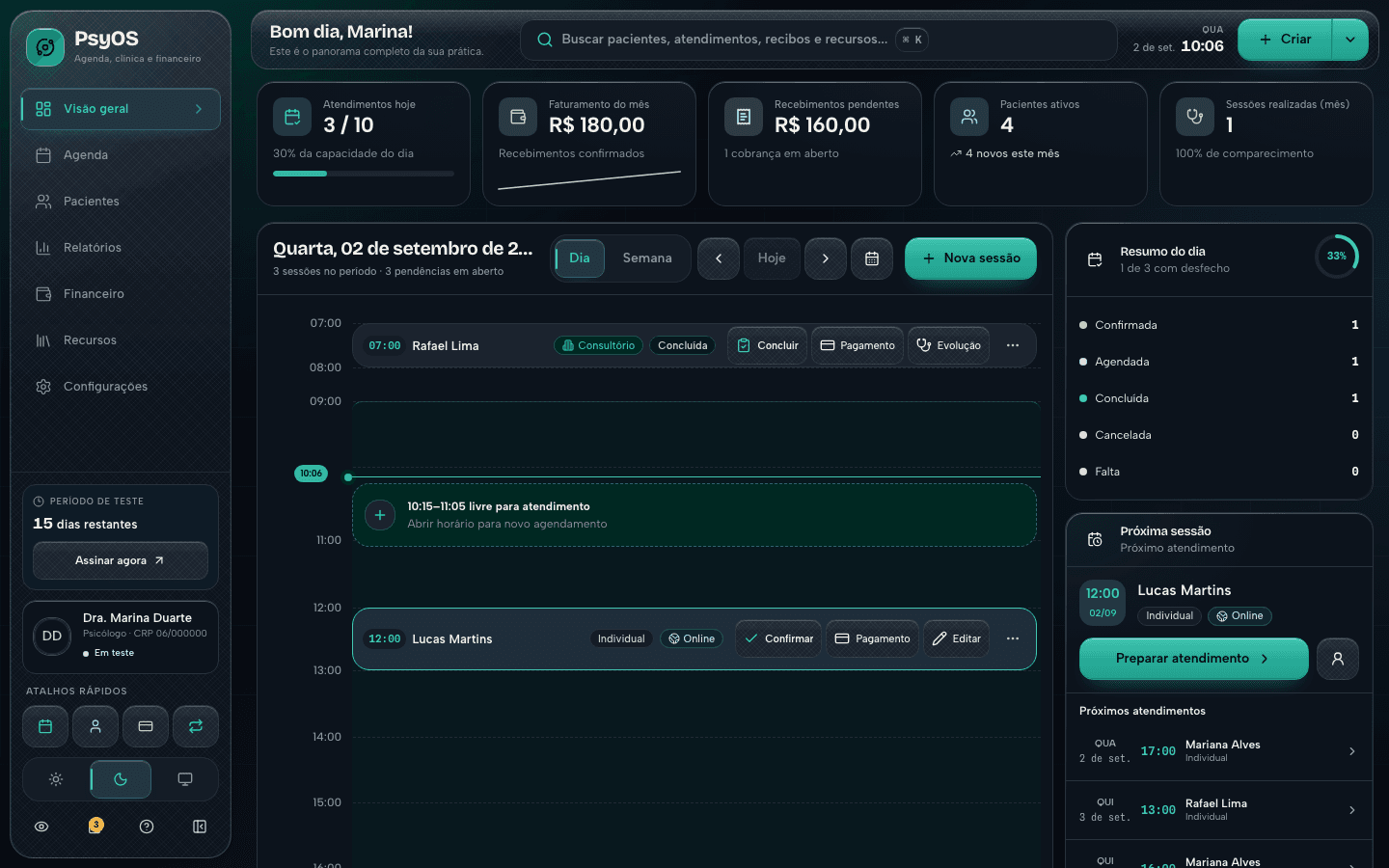
Task: Click the Online tag on Lucas Martins row
Action: point(692,638)
